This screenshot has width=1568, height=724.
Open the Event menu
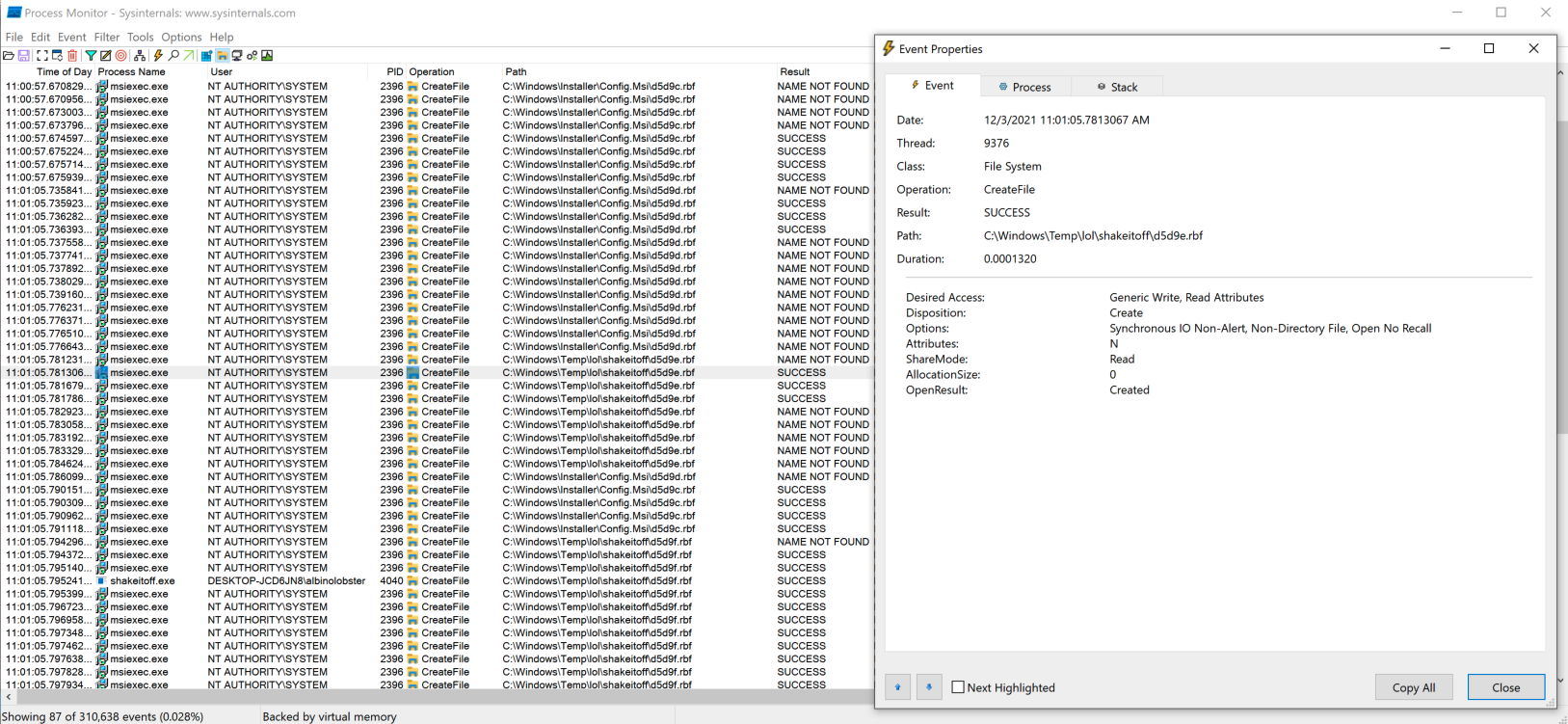(x=71, y=37)
